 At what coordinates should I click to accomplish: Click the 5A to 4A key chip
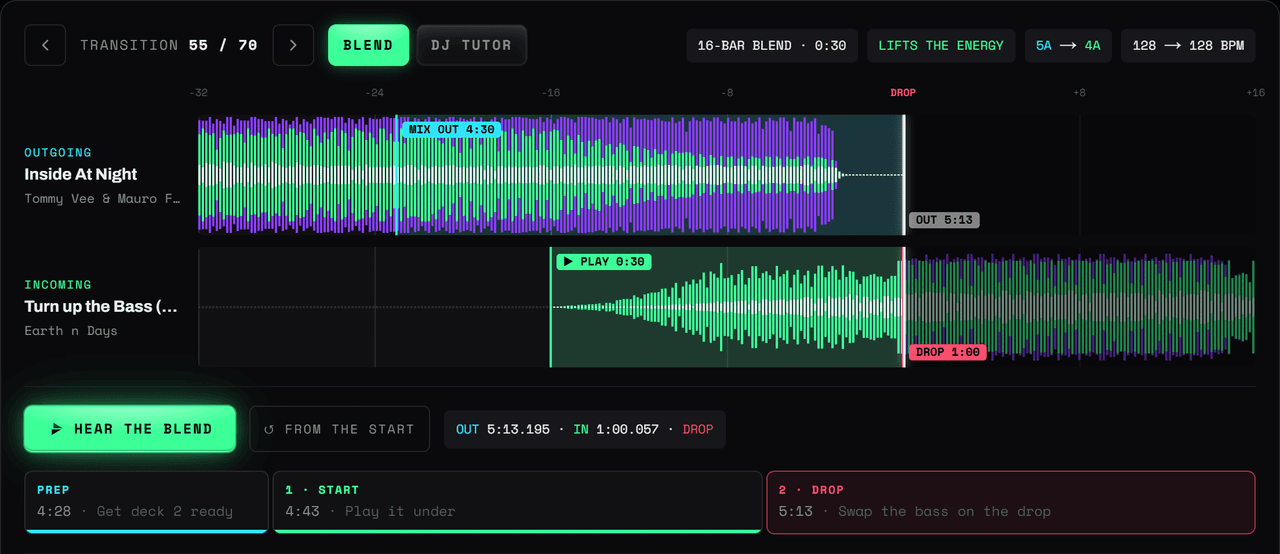point(1068,45)
